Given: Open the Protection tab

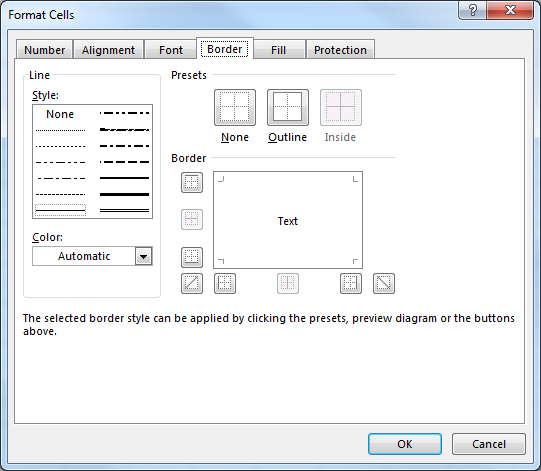Looking at the screenshot, I should pyautogui.click(x=340, y=50).
